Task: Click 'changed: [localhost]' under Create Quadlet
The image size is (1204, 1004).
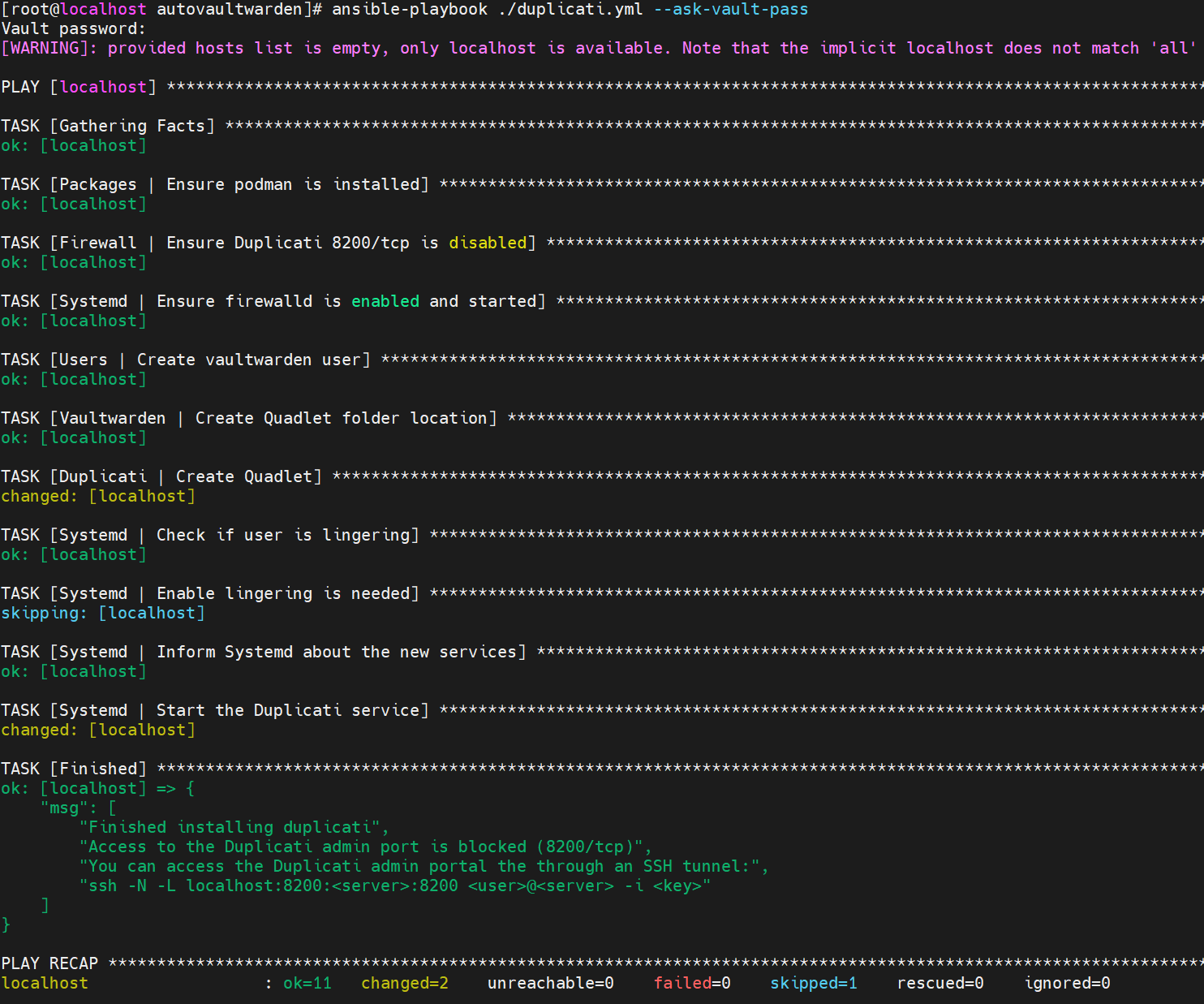Action: [x=98, y=497]
